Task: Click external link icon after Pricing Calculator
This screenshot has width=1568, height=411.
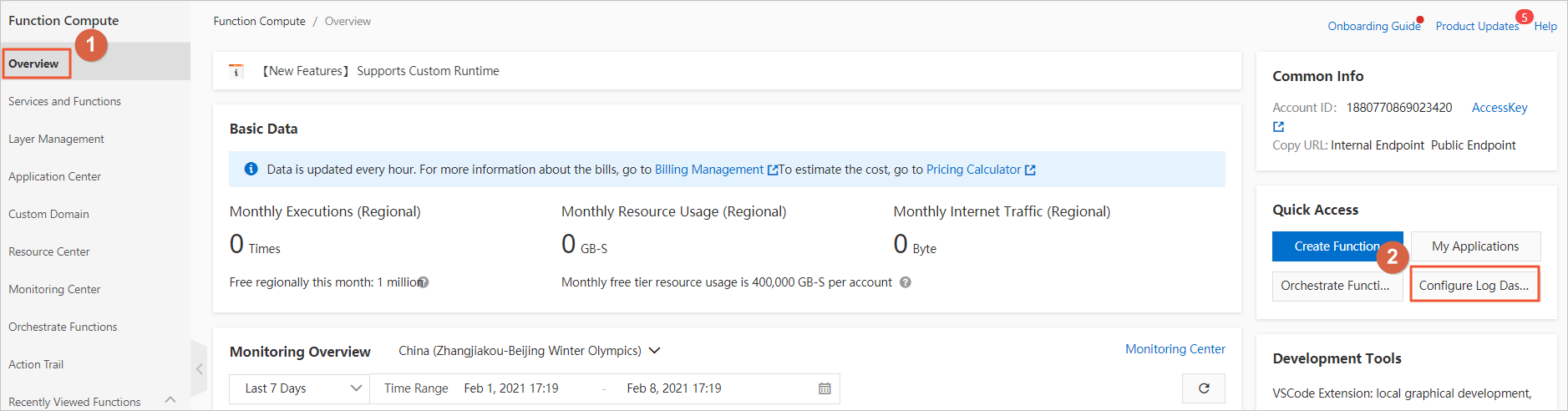Action: (1030, 170)
